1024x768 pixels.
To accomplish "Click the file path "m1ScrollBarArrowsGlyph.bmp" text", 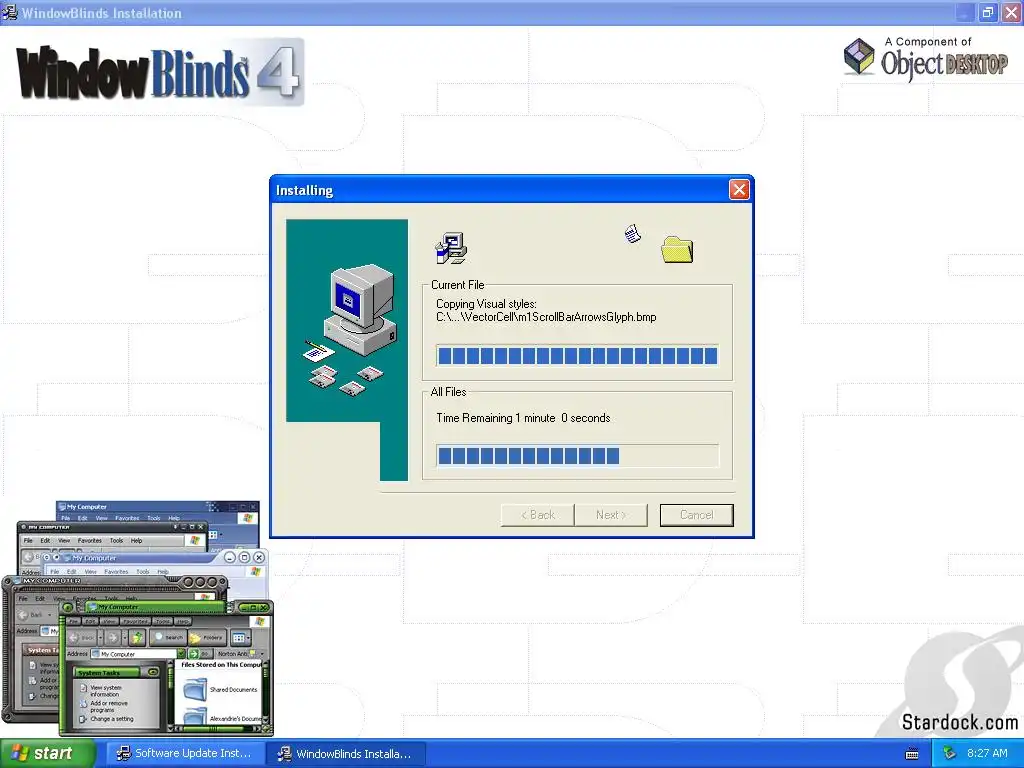I will (546, 317).
